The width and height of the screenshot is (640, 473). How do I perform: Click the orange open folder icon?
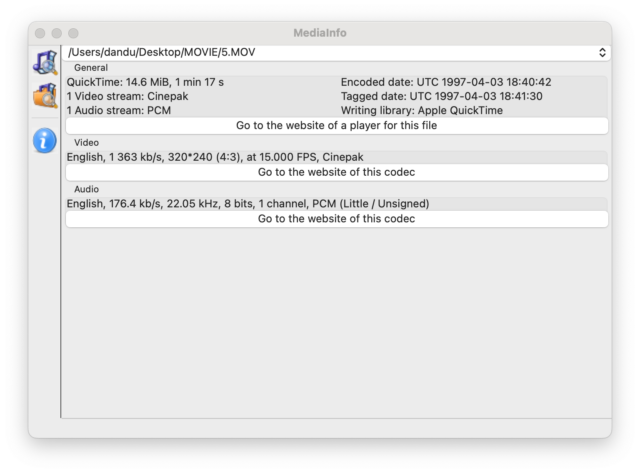point(45,95)
